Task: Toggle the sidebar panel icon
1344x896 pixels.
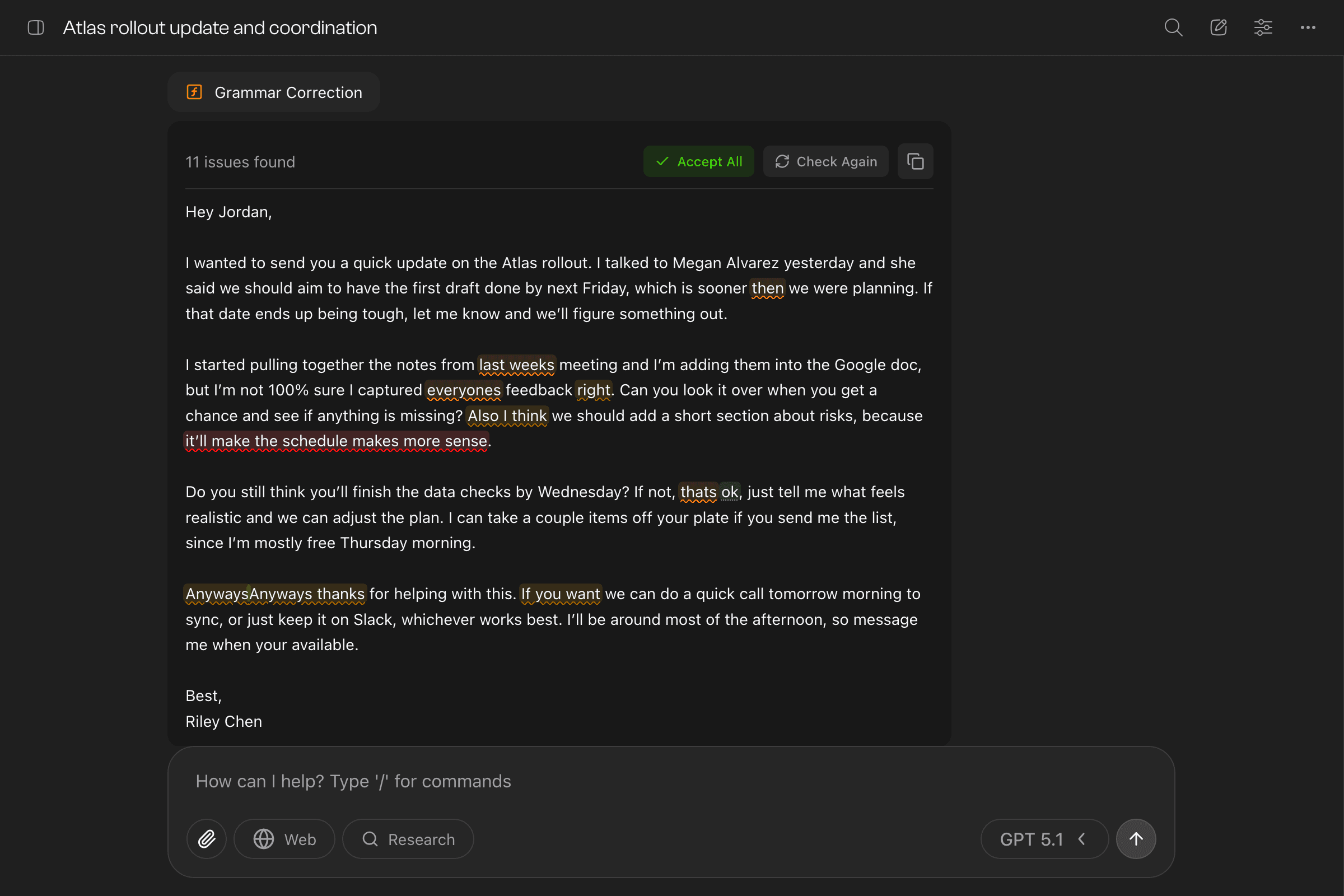Action: click(35, 27)
